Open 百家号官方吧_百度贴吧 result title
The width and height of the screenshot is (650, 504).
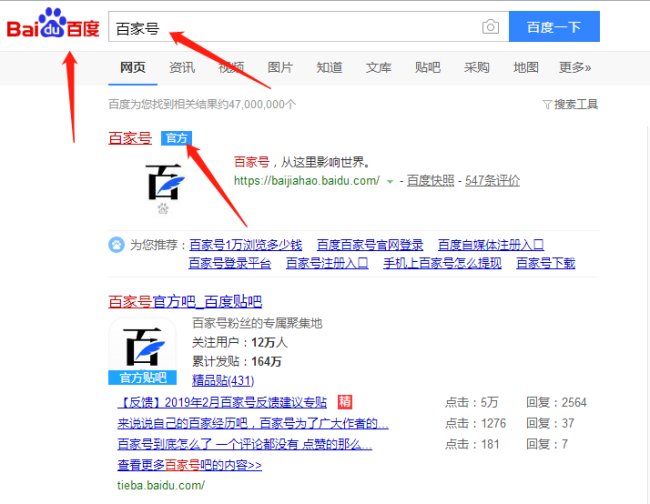(x=185, y=301)
